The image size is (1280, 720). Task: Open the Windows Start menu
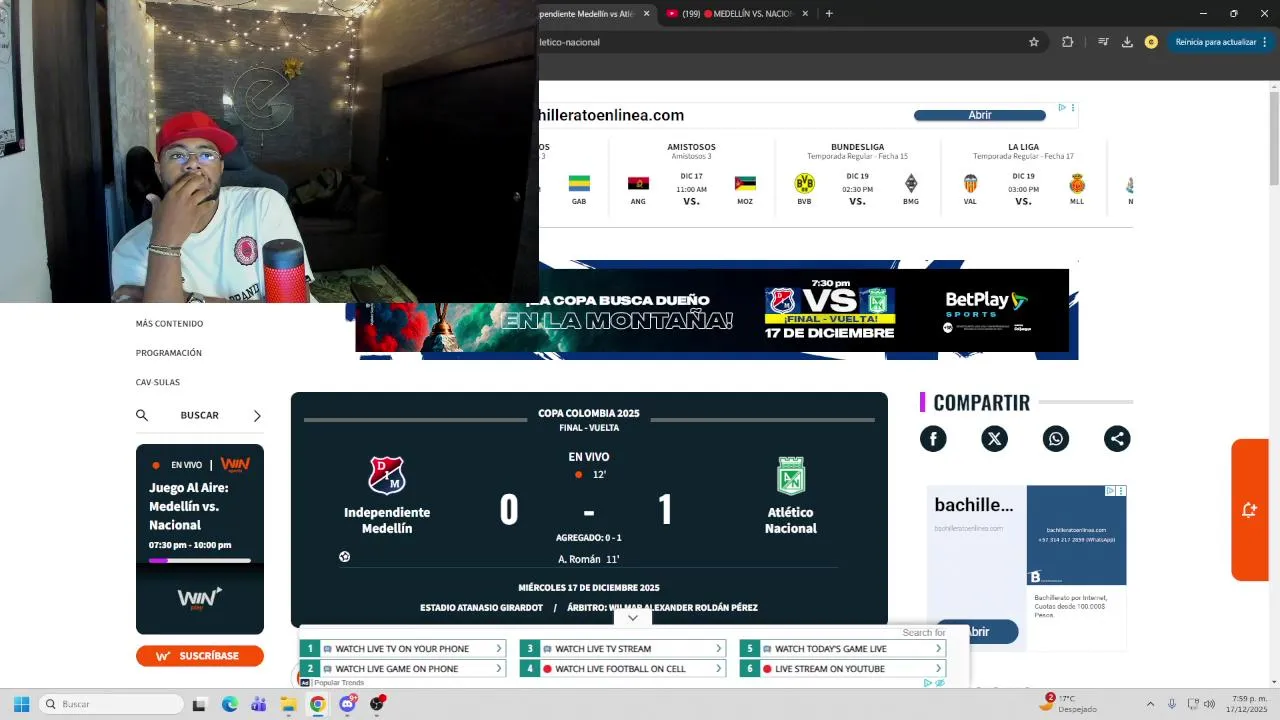point(21,704)
